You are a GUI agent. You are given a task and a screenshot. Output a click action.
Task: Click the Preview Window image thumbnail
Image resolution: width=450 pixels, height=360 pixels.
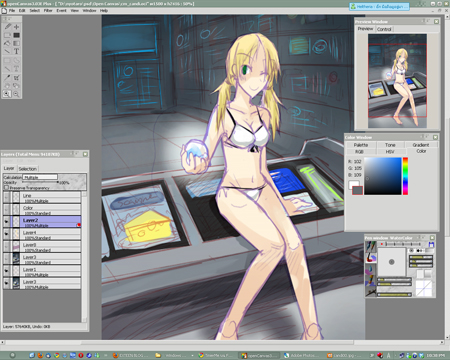point(397,81)
